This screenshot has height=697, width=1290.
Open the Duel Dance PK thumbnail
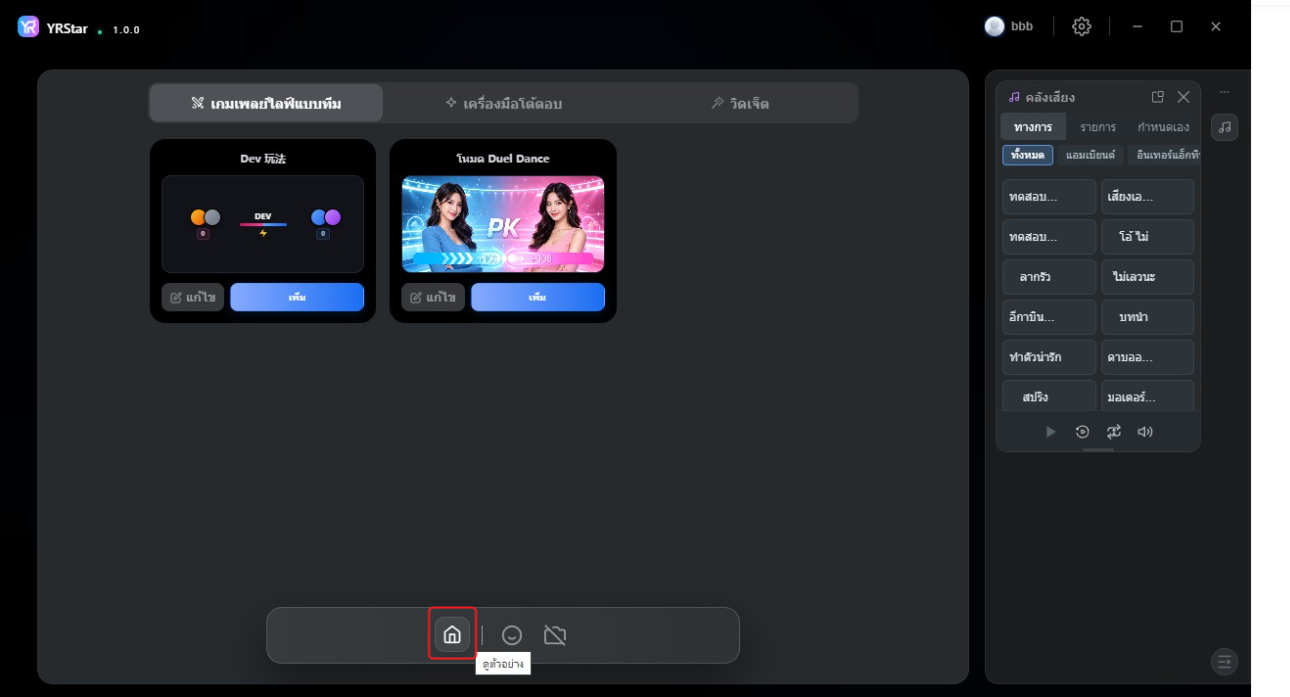(503, 224)
